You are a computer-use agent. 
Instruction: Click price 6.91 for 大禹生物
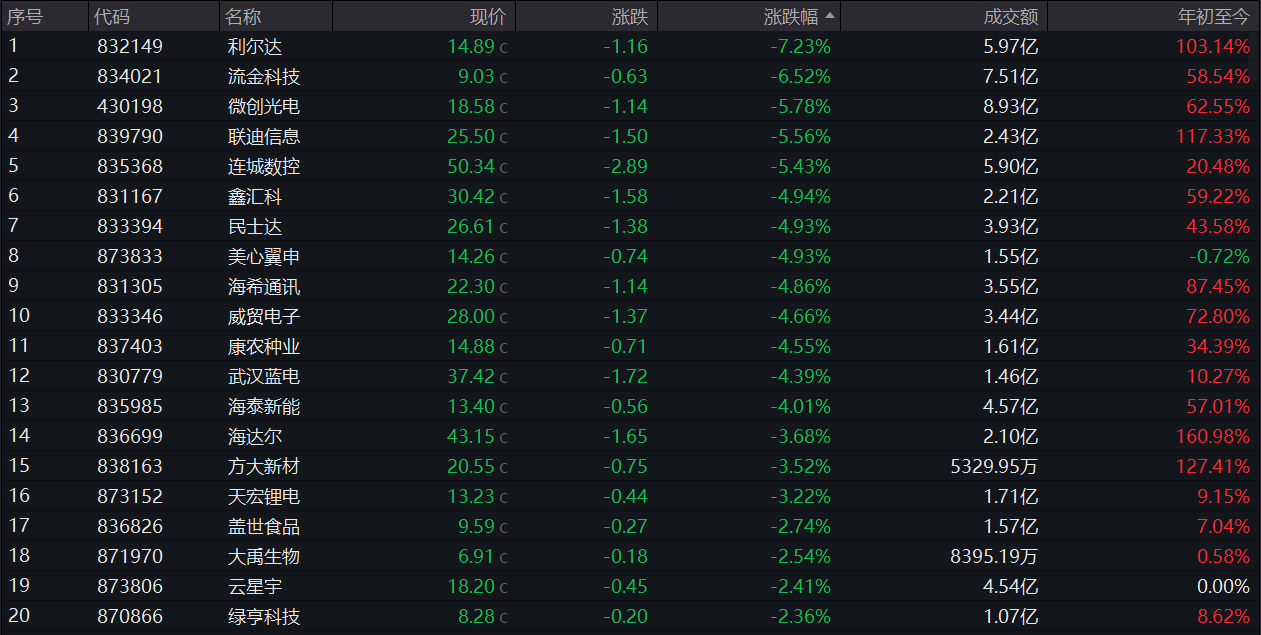click(x=476, y=556)
